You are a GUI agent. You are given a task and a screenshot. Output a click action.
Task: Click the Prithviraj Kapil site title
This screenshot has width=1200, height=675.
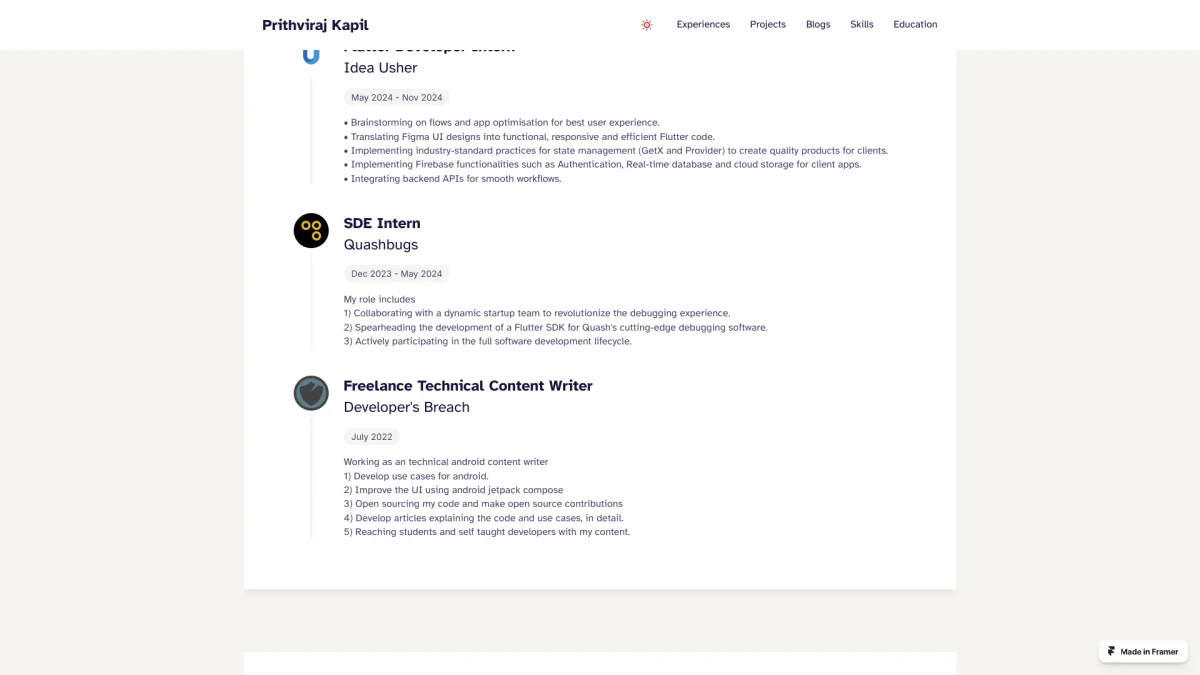click(x=315, y=25)
